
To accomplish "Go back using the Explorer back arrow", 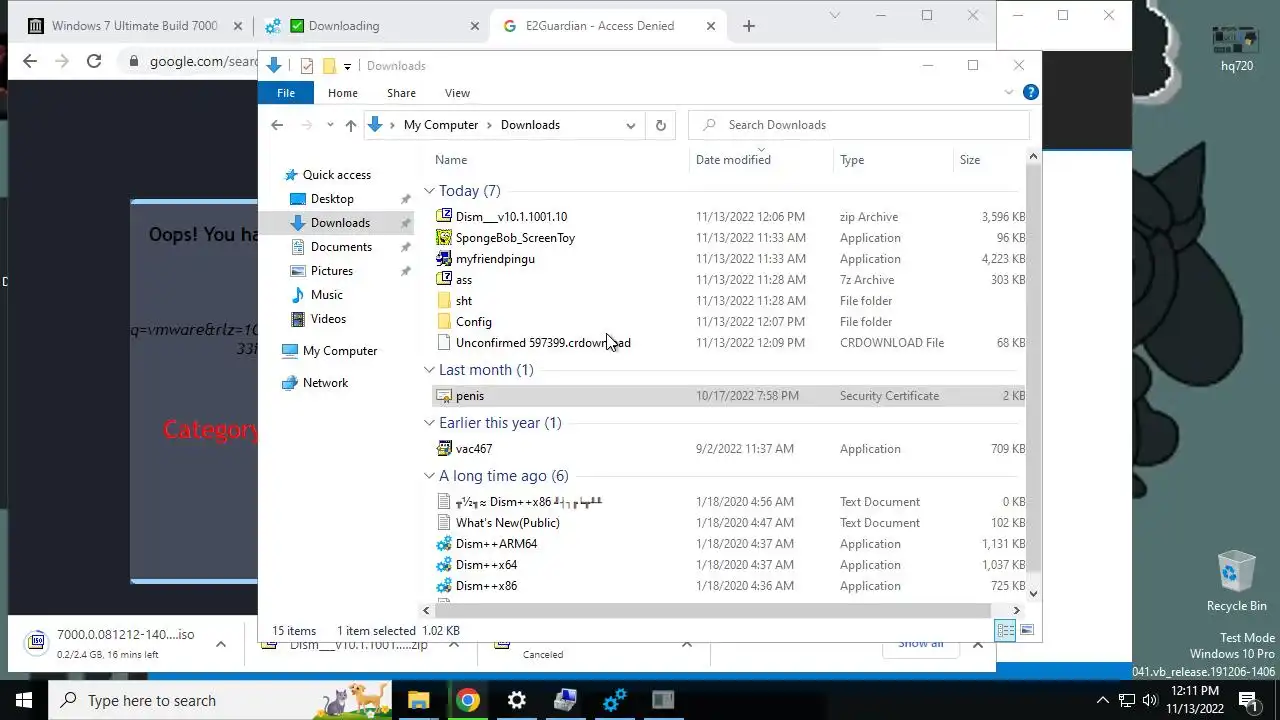I will [x=277, y=125].
